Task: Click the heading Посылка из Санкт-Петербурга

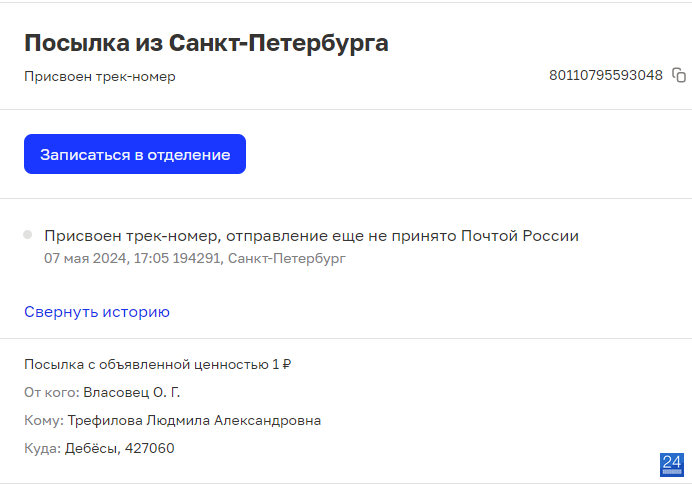Action: (206, 43)
